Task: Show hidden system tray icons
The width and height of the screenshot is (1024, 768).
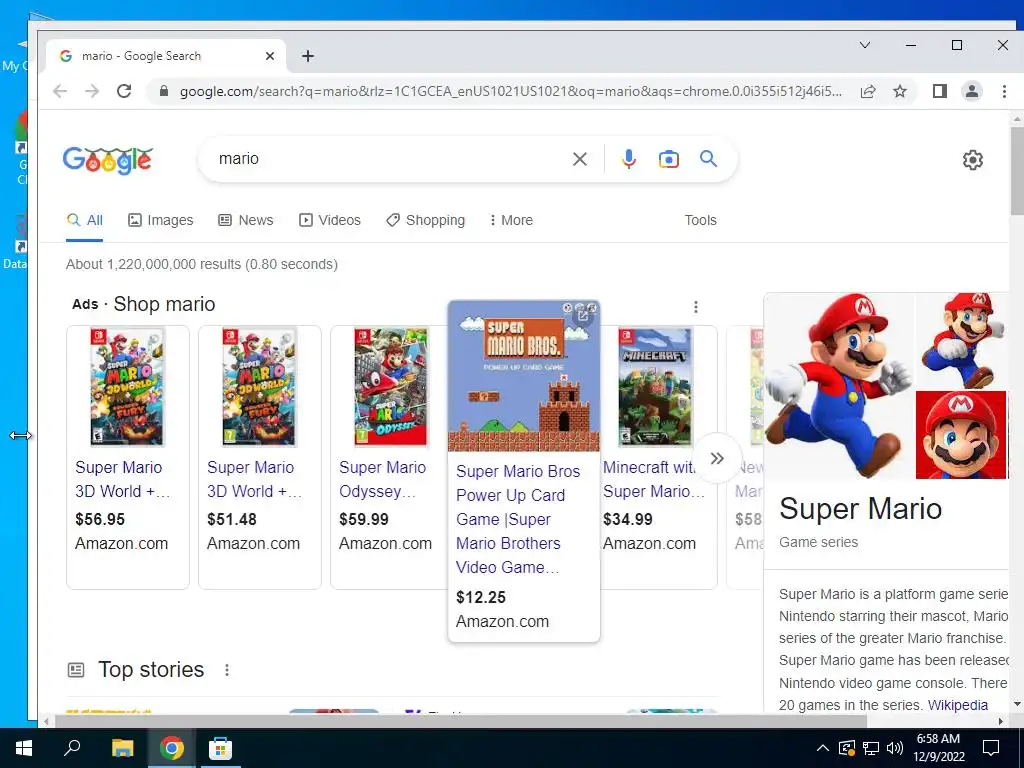Action: click(x=823, y=748)
